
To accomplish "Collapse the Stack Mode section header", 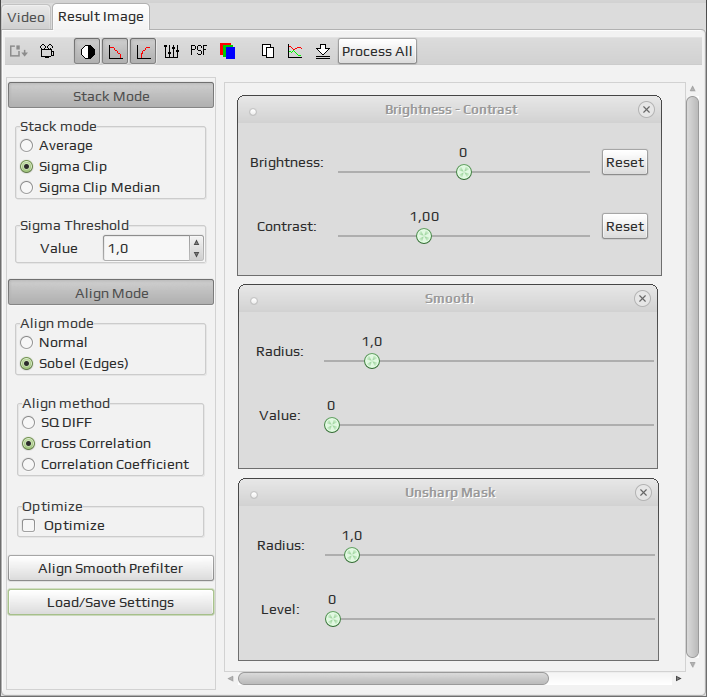I will (111, 96).
